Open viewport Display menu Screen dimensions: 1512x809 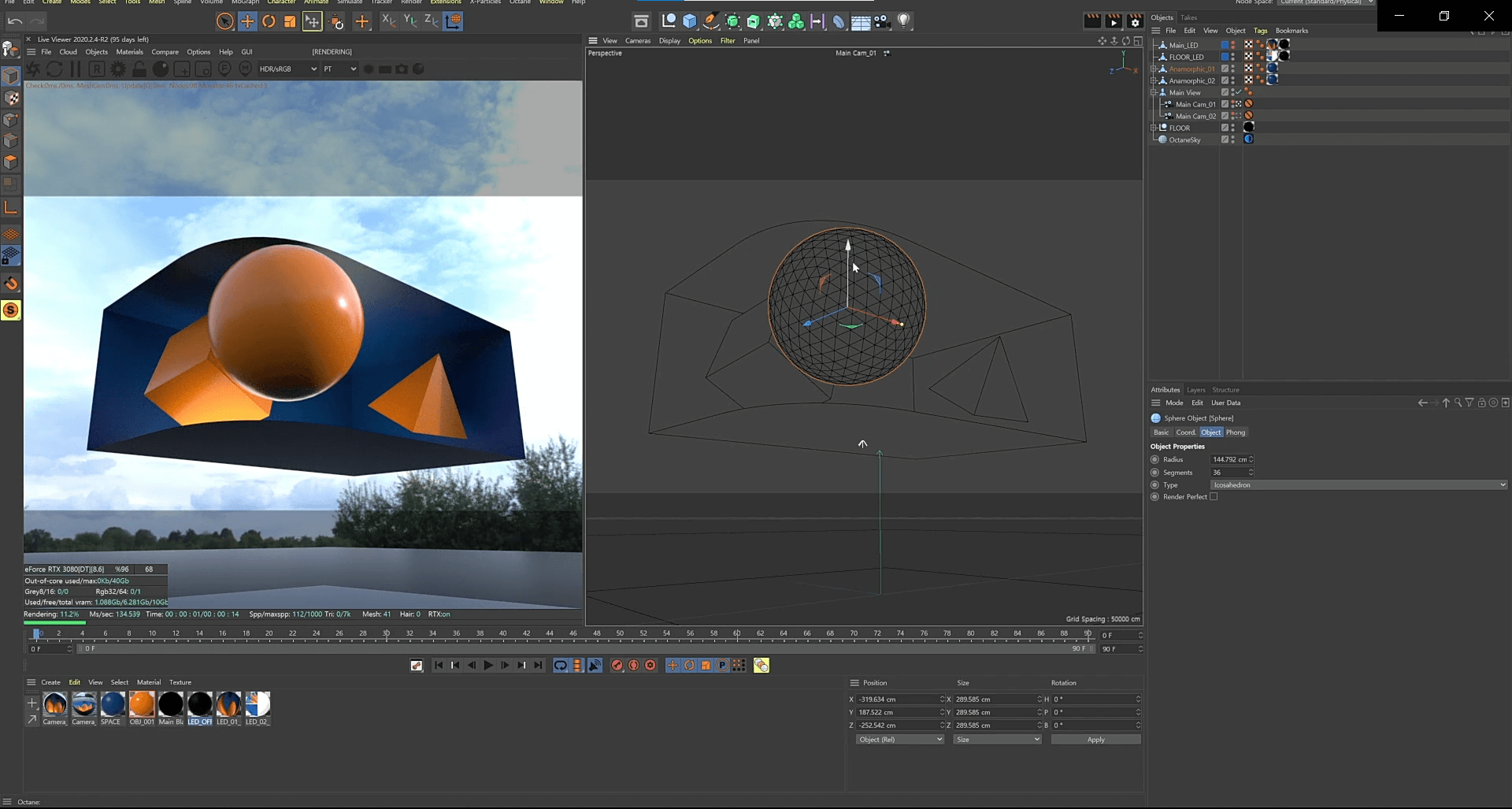coord(669,41)
